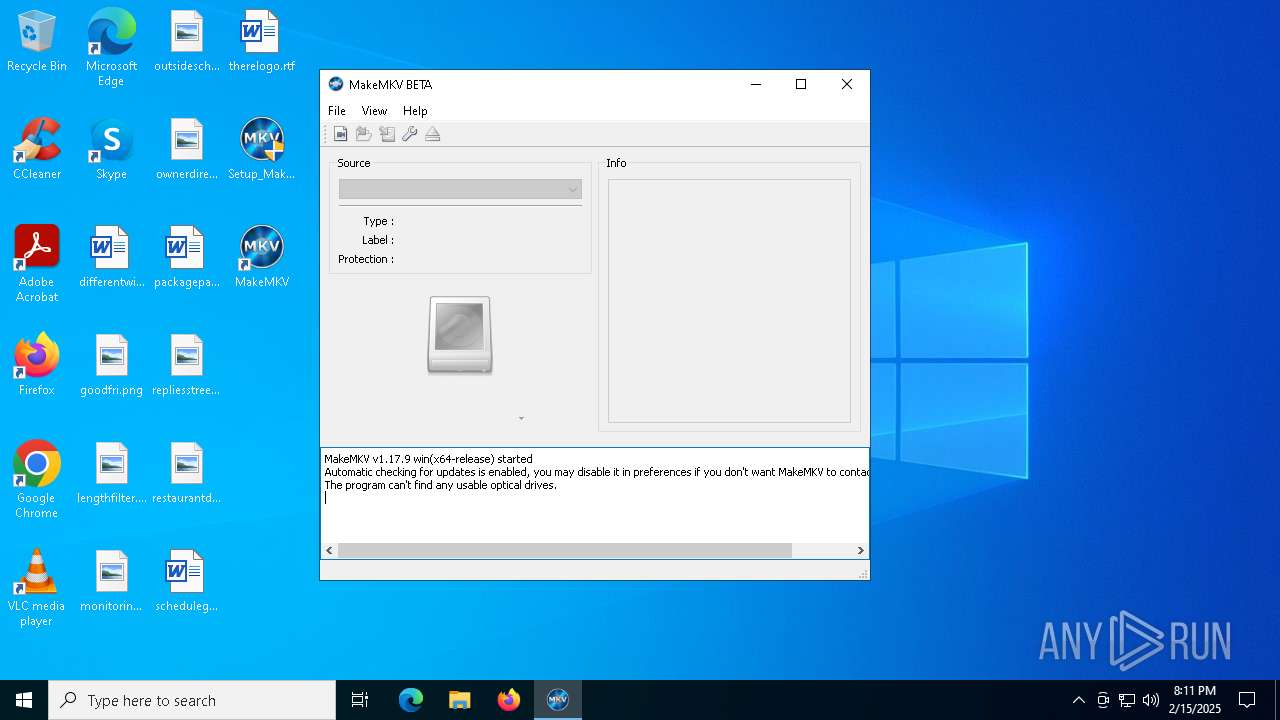Click the log scrollbar right arrow
The image size is (1280, 720).
[860, 550]
